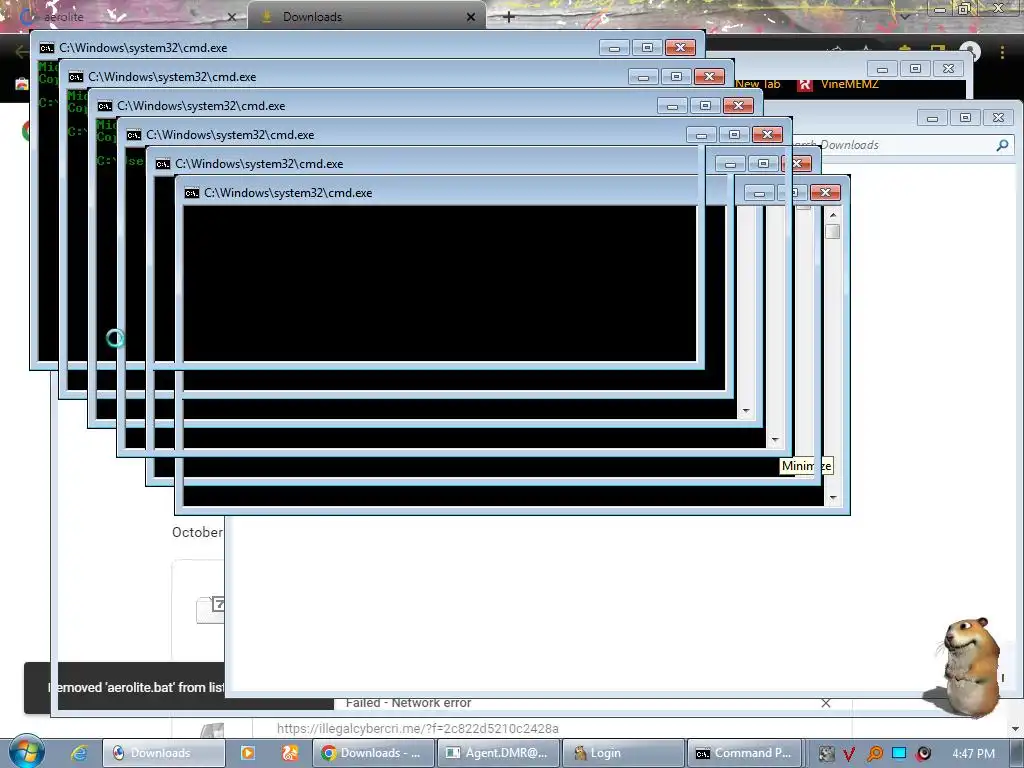1024x768 pixels.
Task: Maximize the Downloads explorer window
Action: tap(965, 118)
